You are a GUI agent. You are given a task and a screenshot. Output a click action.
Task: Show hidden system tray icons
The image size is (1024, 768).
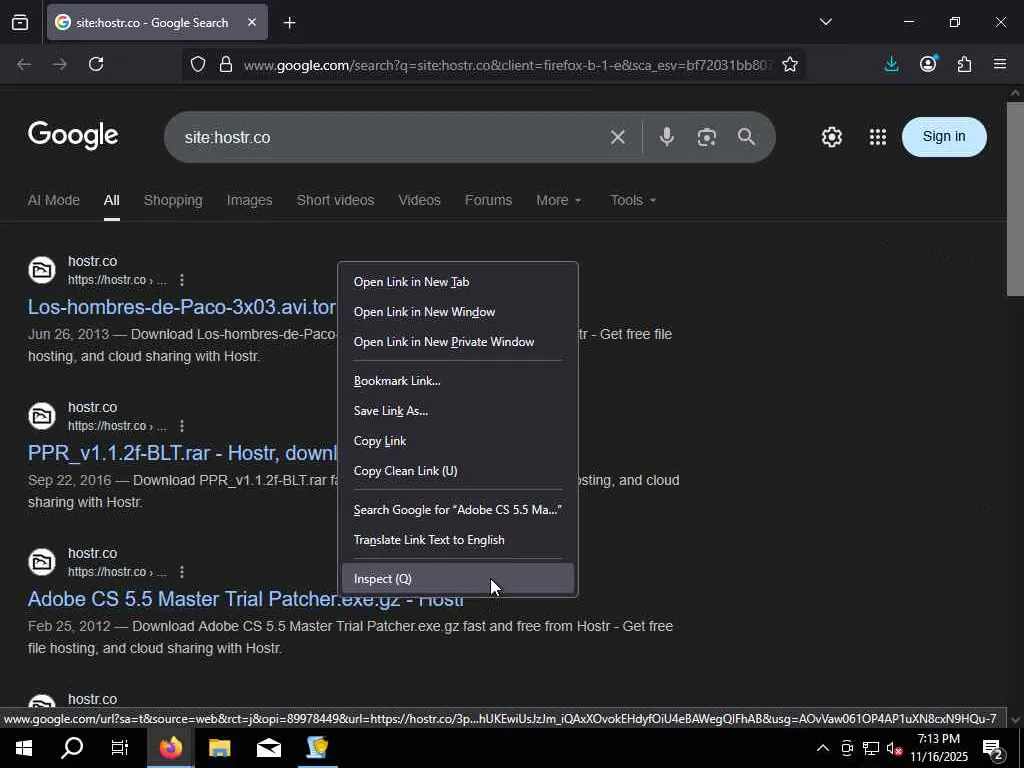pos(823,748)
